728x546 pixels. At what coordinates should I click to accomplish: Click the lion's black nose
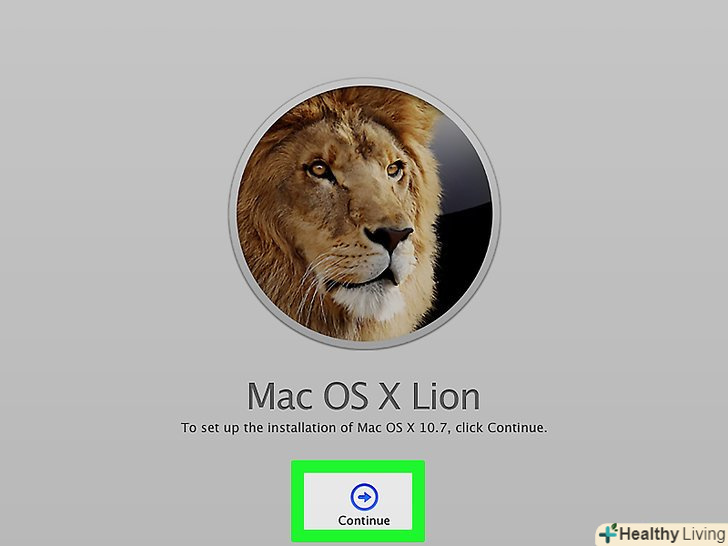390,237
